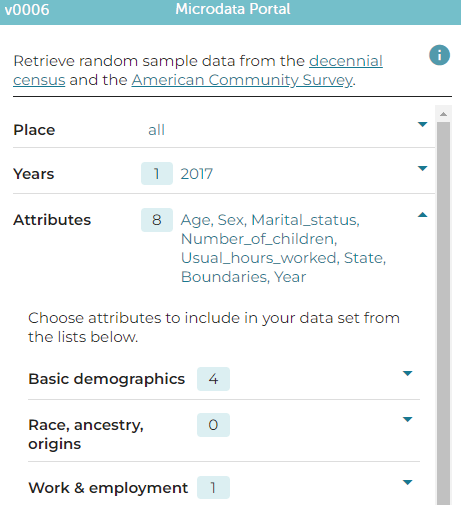Click the Microdata Portal title
Screen dimensions: 461x505
233,9
